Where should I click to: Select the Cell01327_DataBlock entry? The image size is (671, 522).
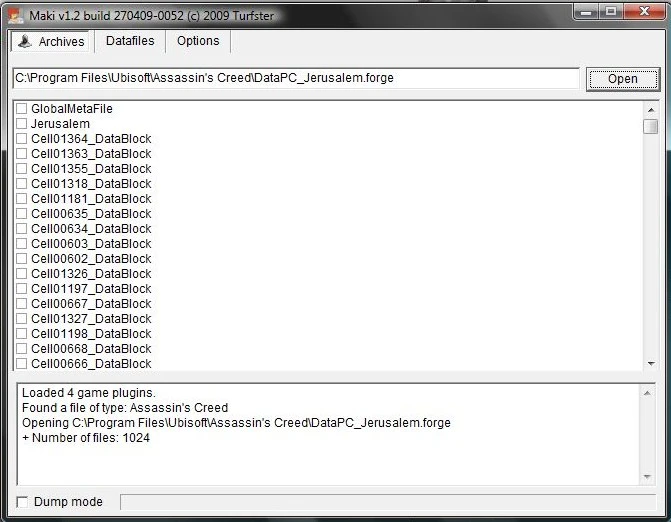[x=91, y=319]
